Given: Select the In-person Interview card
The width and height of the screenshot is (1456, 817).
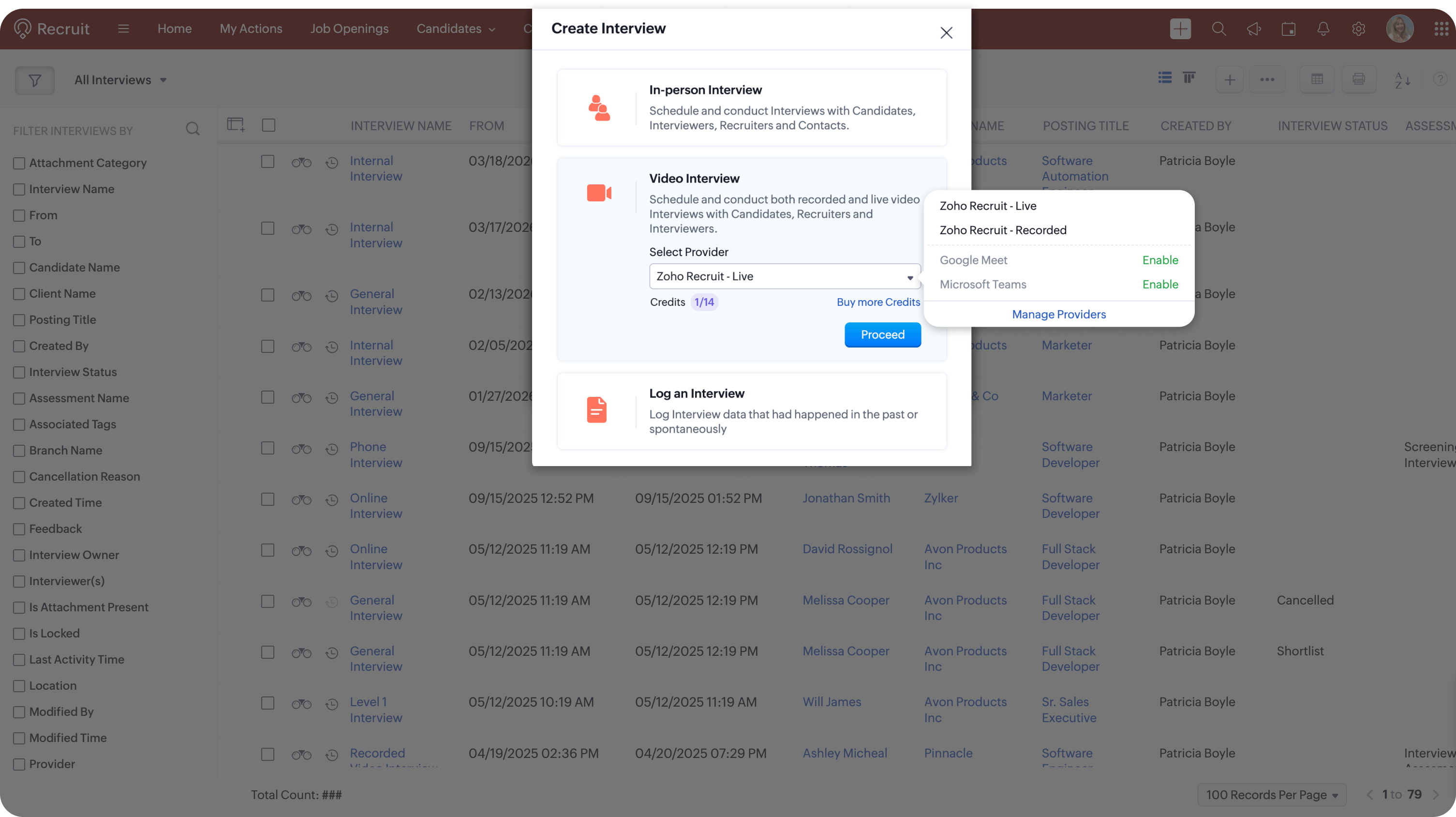Looking at the screenshot, I should (x=752, y=107).
